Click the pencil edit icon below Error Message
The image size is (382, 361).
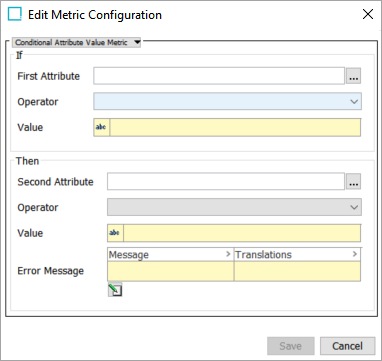pos(115,290)
